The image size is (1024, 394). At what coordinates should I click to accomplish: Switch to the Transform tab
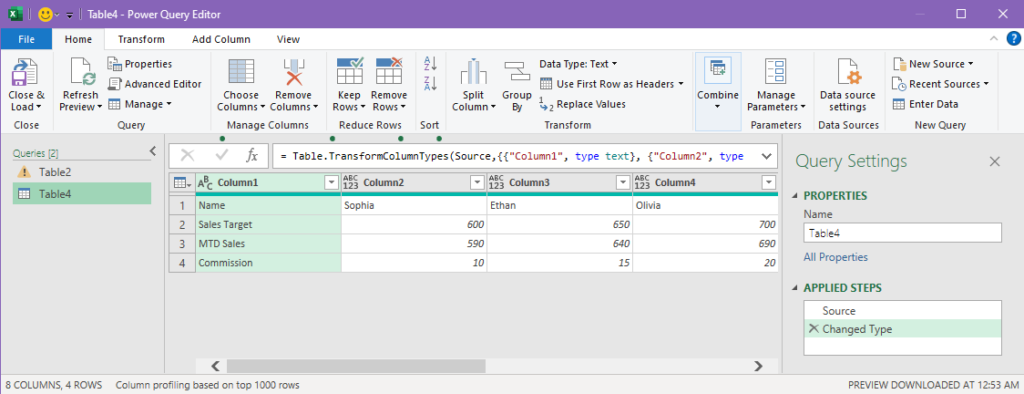[x=141, y=39]
